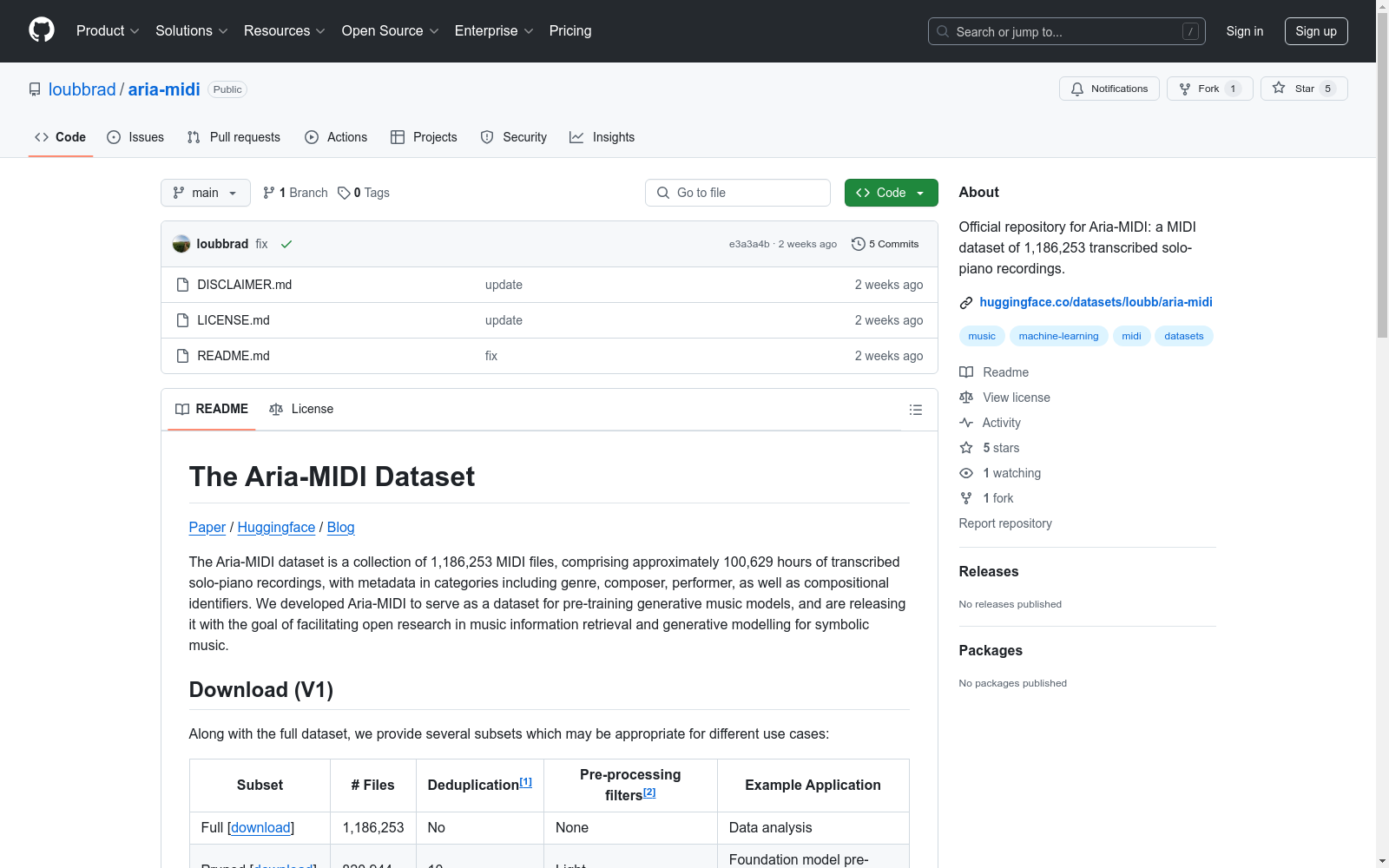Viewport: 1389px width, 868px height.
Task: Click the loubbrad avatar in commit row
Action: (x=181, y=244)
